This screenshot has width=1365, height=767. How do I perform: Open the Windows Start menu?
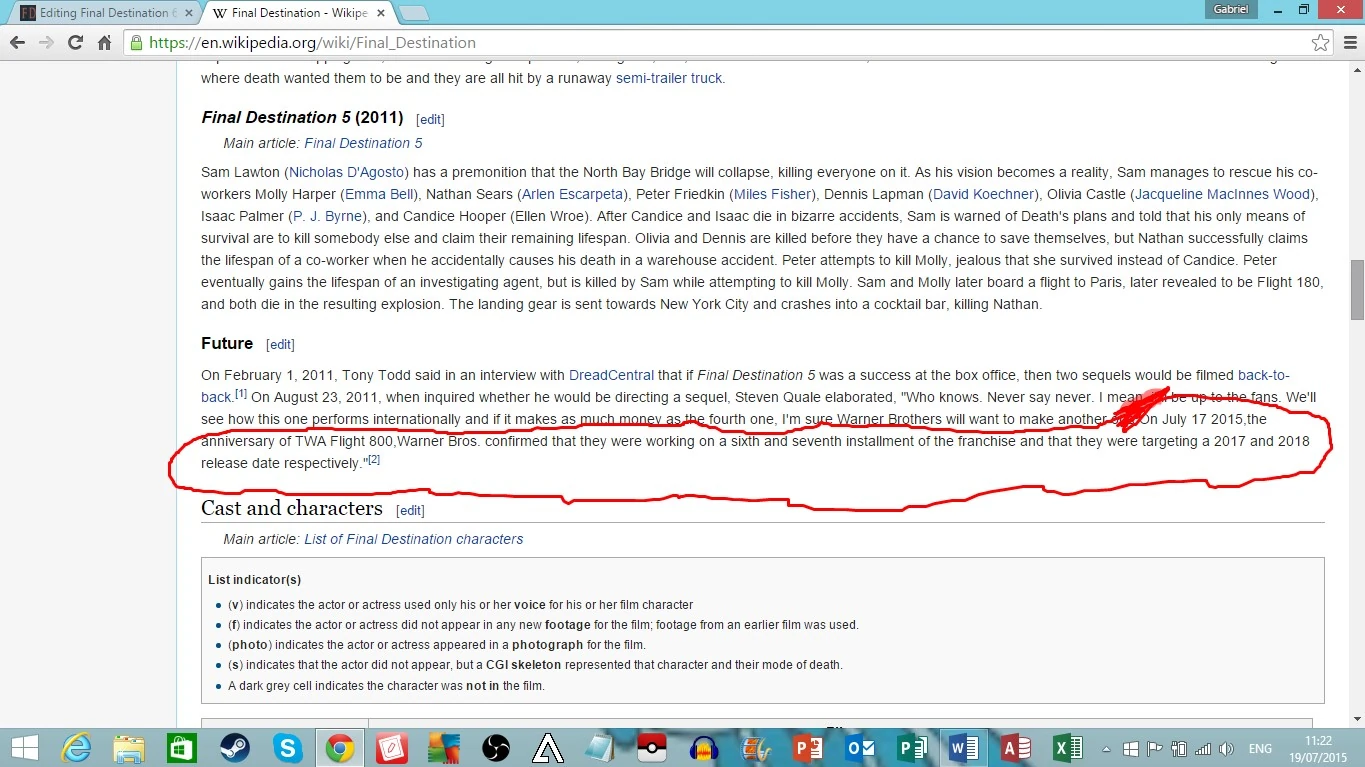24,747
